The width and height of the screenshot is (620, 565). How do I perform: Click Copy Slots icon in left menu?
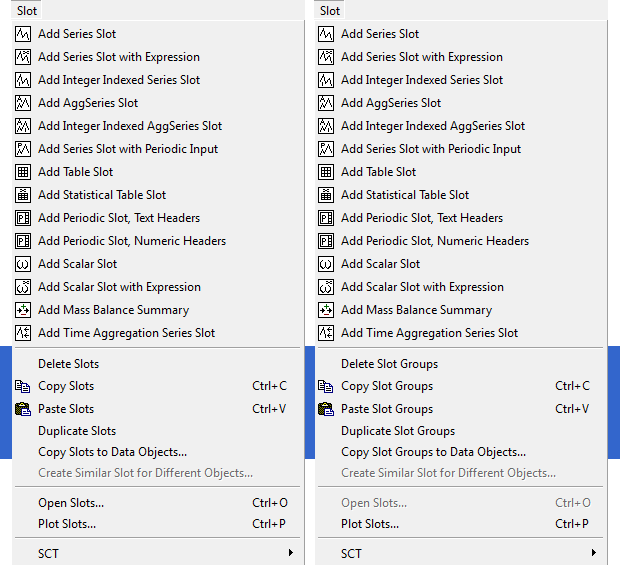[x=23, y=386]
